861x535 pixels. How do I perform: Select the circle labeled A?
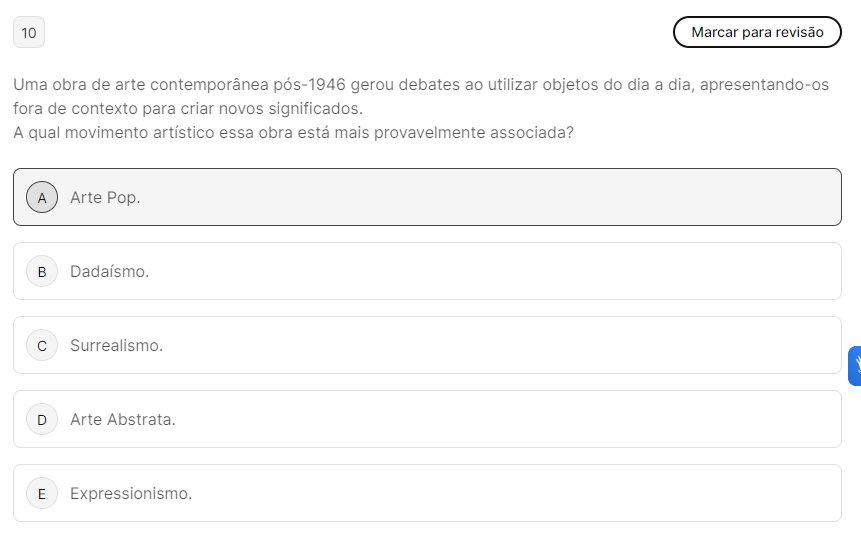(x=42, y=198)
